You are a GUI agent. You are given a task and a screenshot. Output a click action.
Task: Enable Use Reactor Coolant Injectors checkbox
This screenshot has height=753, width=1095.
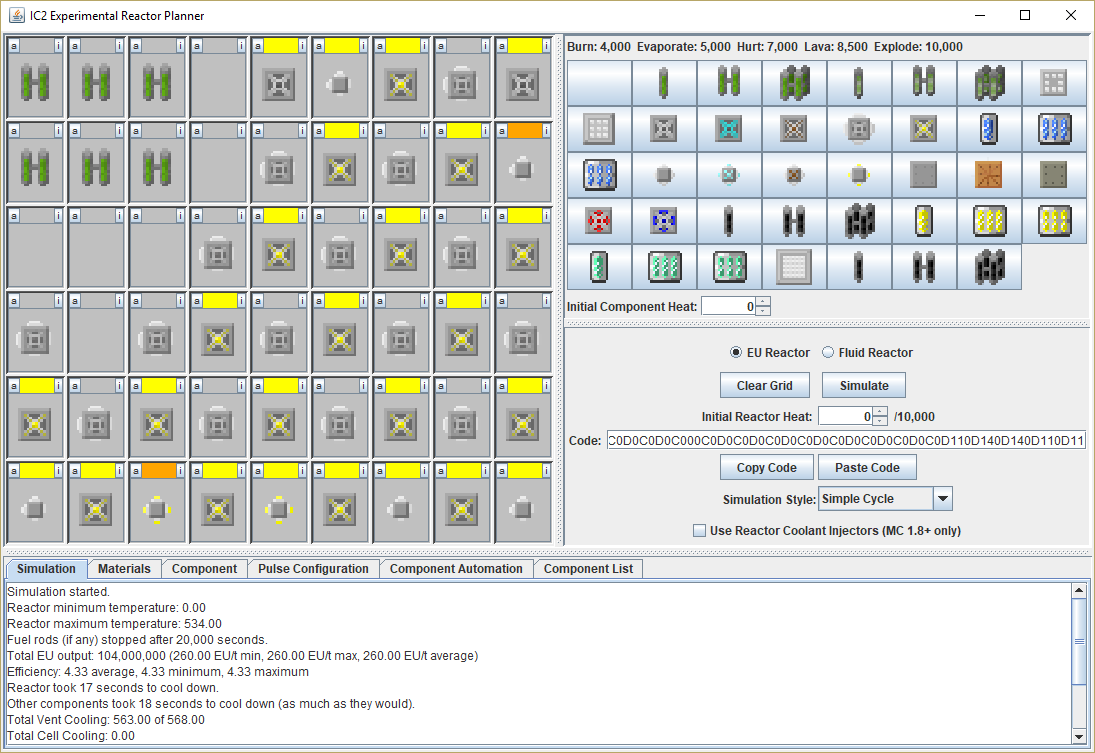click(700, 531)
